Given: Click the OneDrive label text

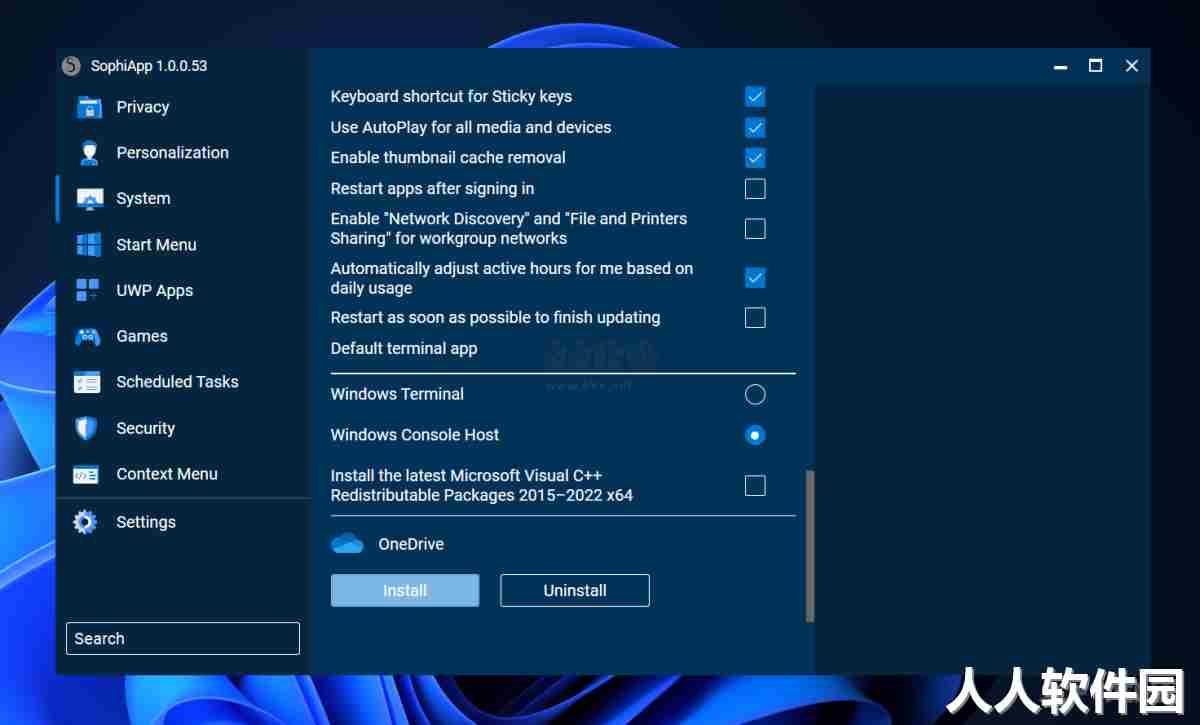Looking at the screenshot, I should pyautogui.click(x=411, y=544).
